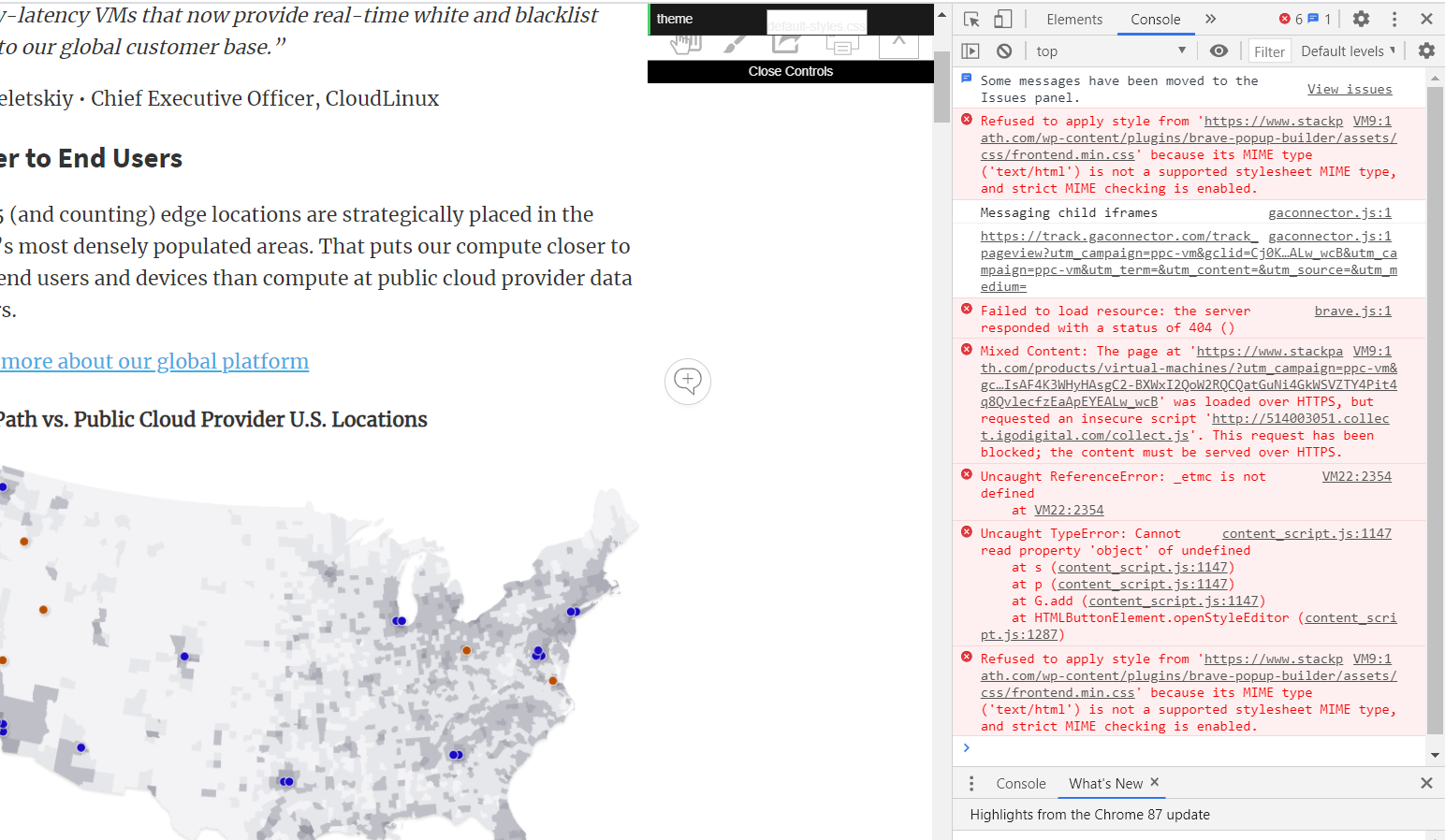This screenshot has width=1445, height=840.
Task: Click the export icon in theme controls
Action: (x=786, y=43)
